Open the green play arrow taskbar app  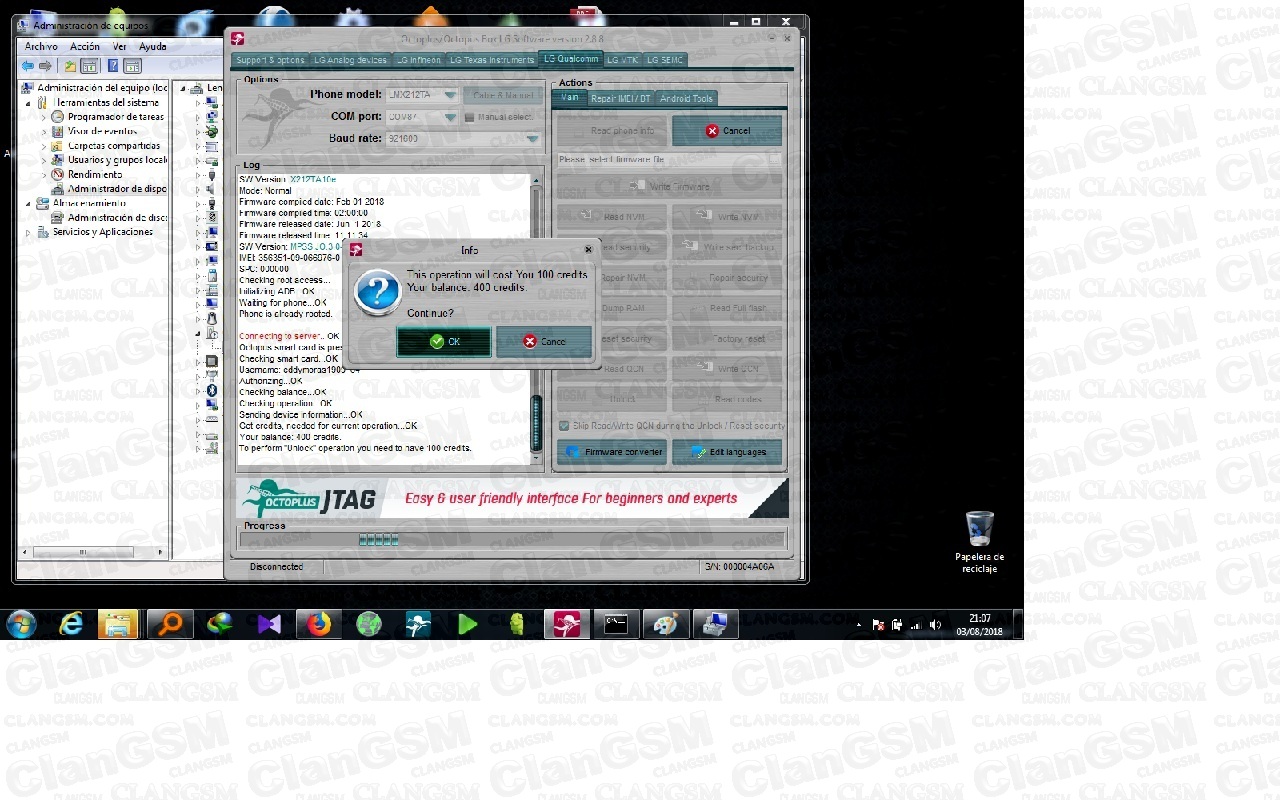pyautogui.click(x=467, y=624)
